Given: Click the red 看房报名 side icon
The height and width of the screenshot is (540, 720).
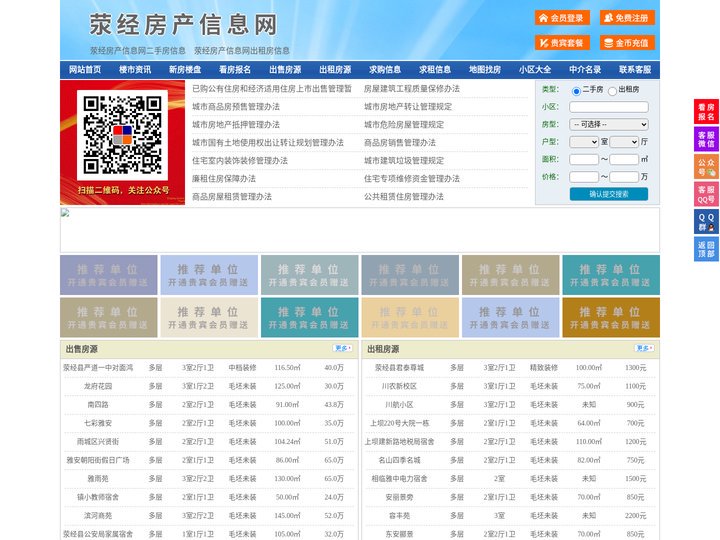Looking at the screenshot, I should [706, 112].
